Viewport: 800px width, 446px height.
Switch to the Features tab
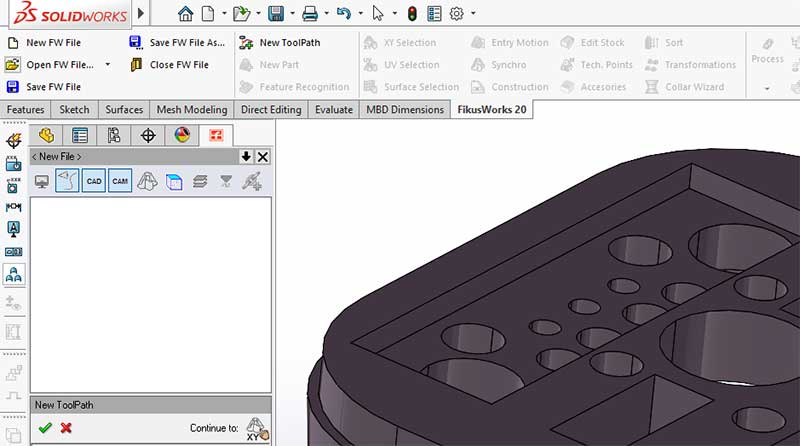tap(26, 110)
